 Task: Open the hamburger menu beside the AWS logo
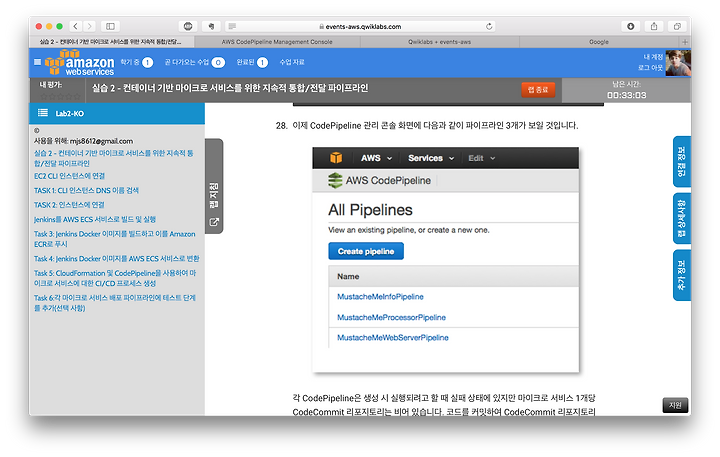point(38,62)
